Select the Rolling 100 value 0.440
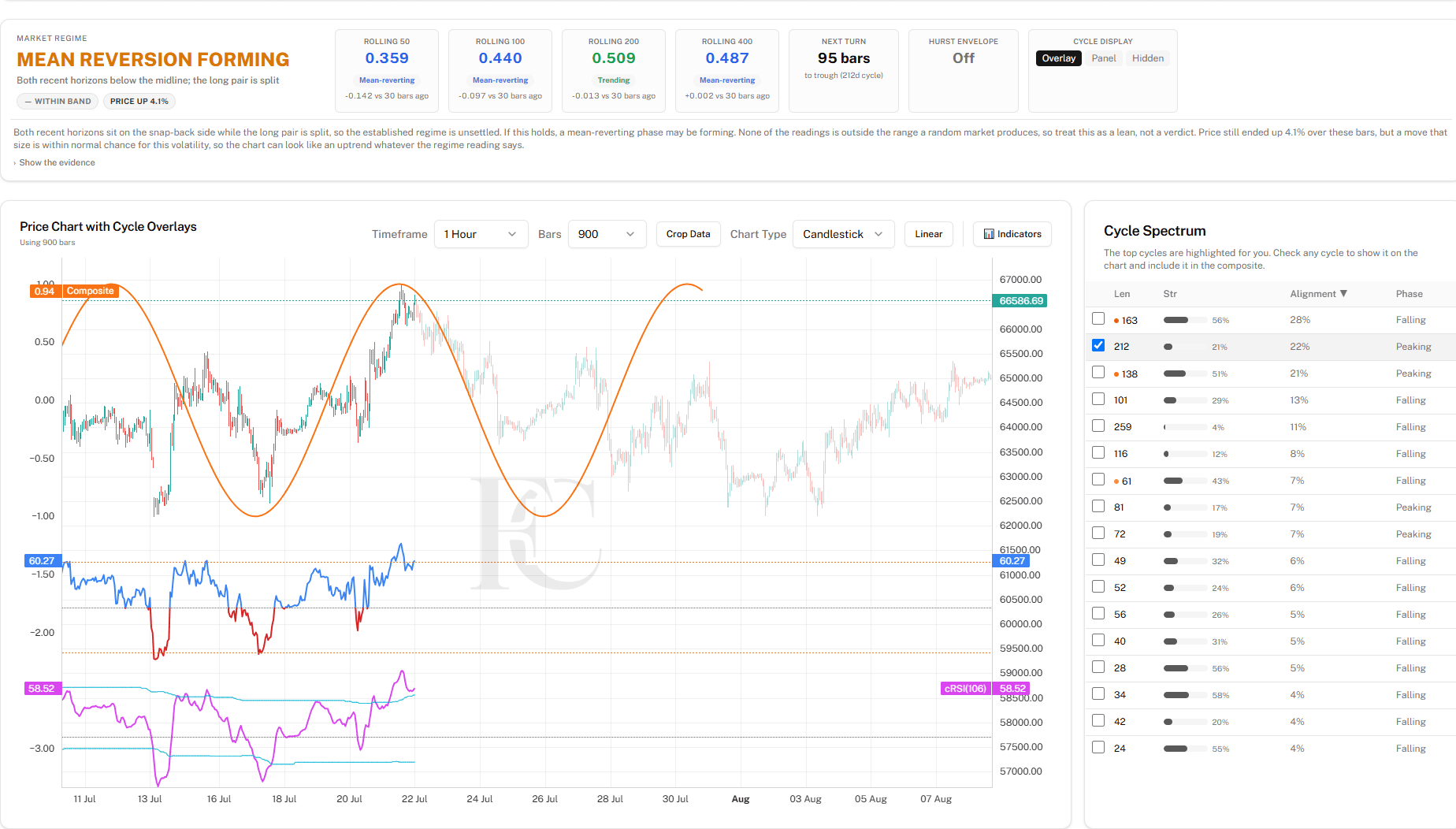 [500, 58]
